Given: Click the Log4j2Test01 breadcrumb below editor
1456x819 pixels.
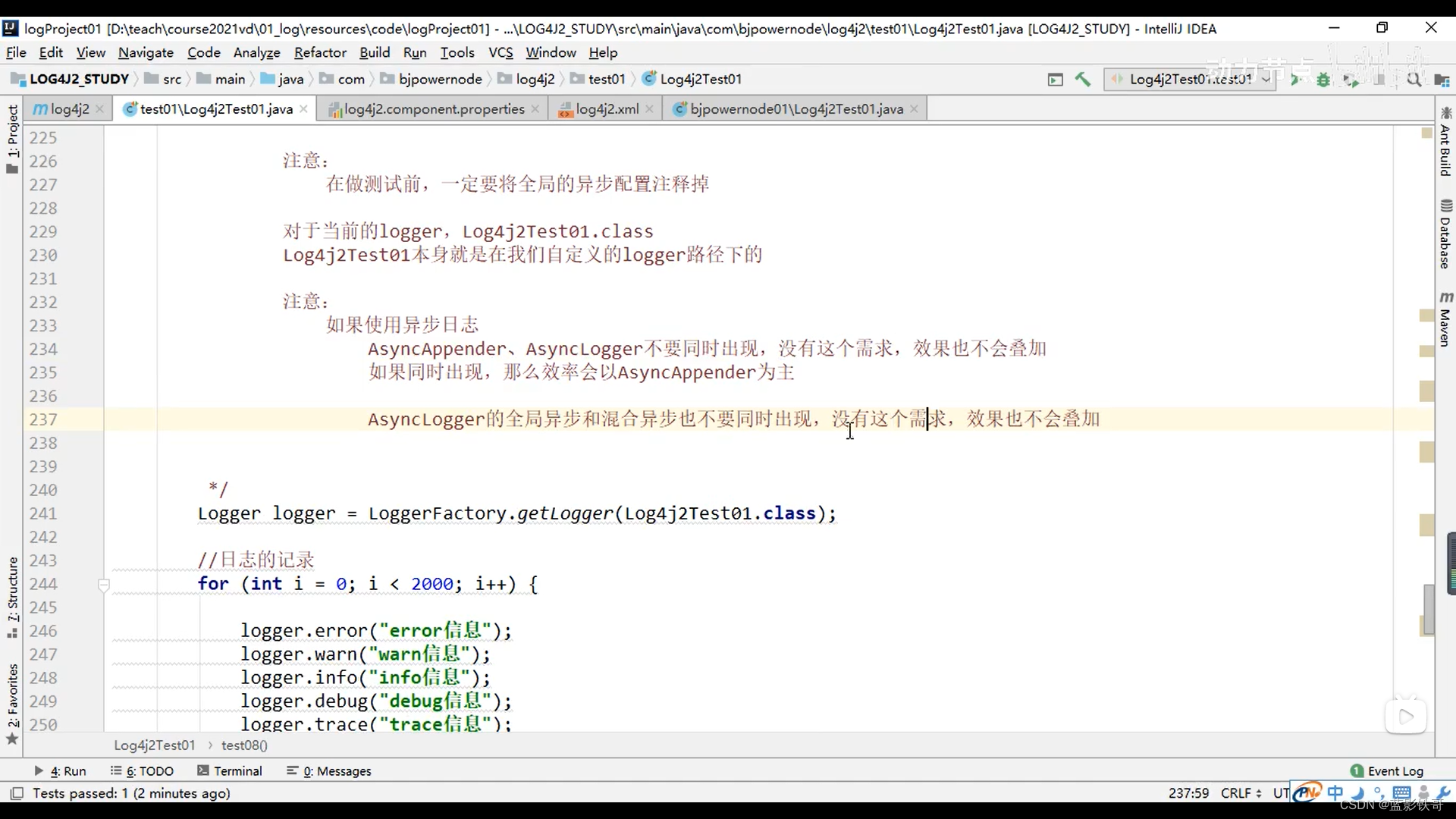Looking at the screenshot, I should [x=154, y=745].
